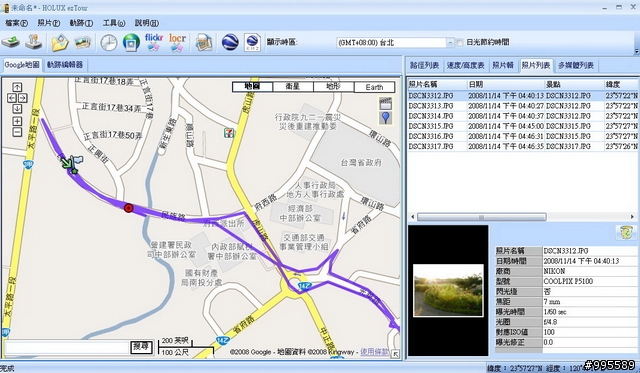Screen dimensions: 640x373
Task: Select 地形 terrain map type
Action: pyautogui.click(x=333, y=87)
